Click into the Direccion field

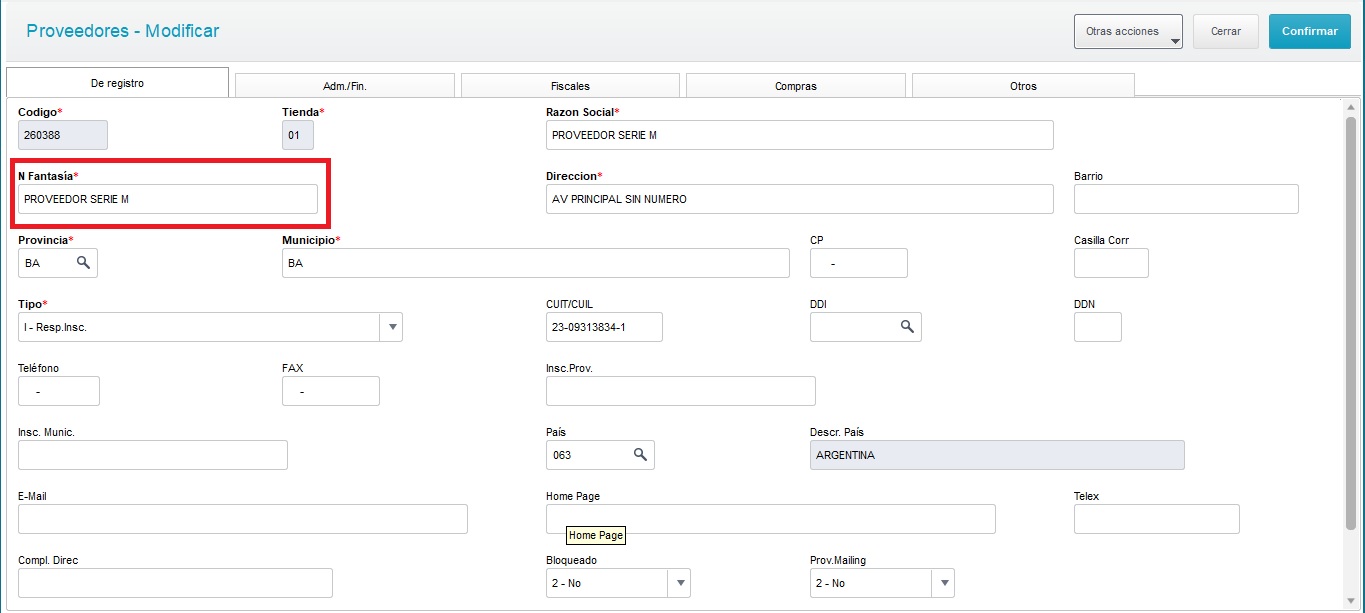(x=800, y=199)
